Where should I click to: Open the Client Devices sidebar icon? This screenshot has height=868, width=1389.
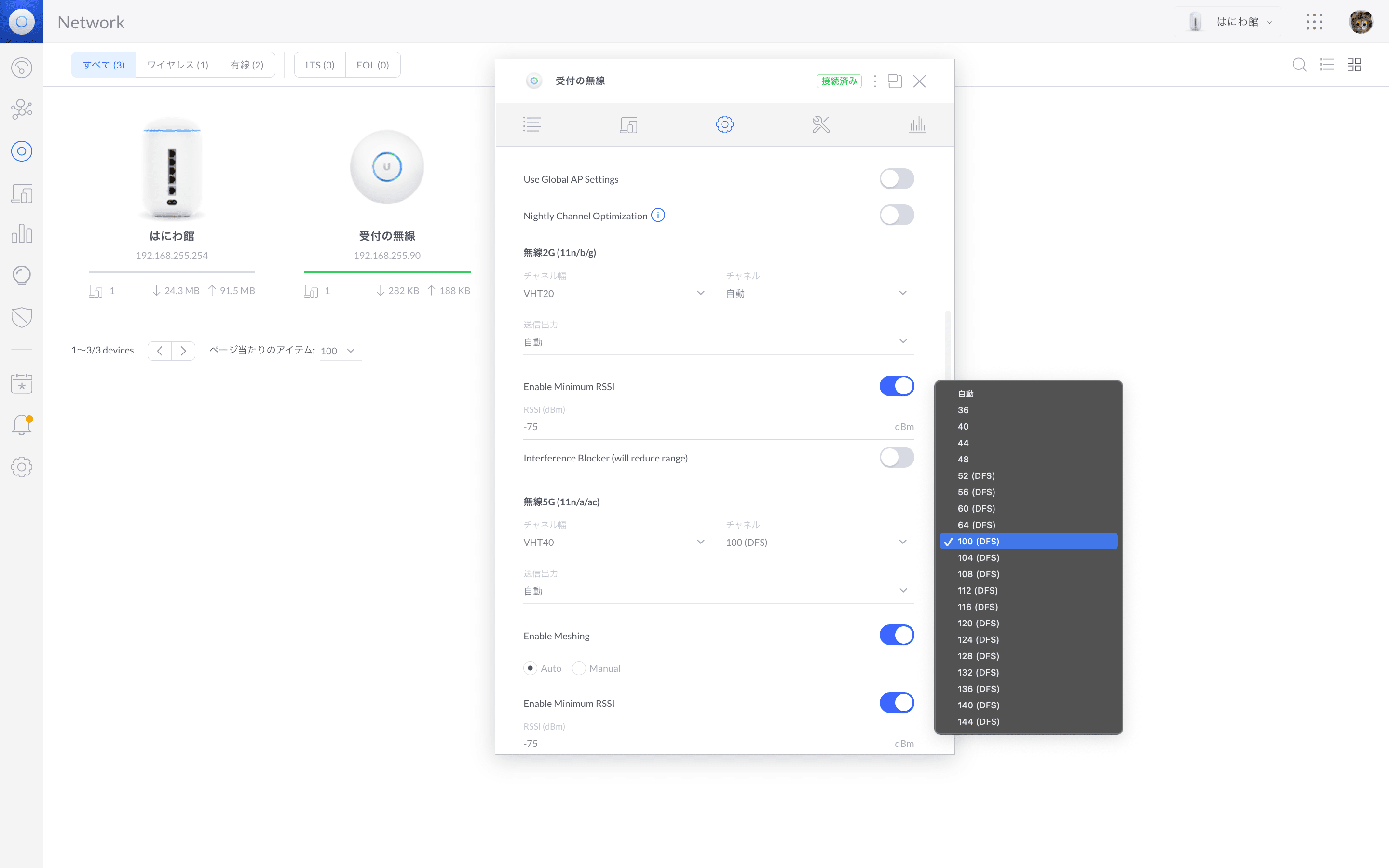(21, 193)
